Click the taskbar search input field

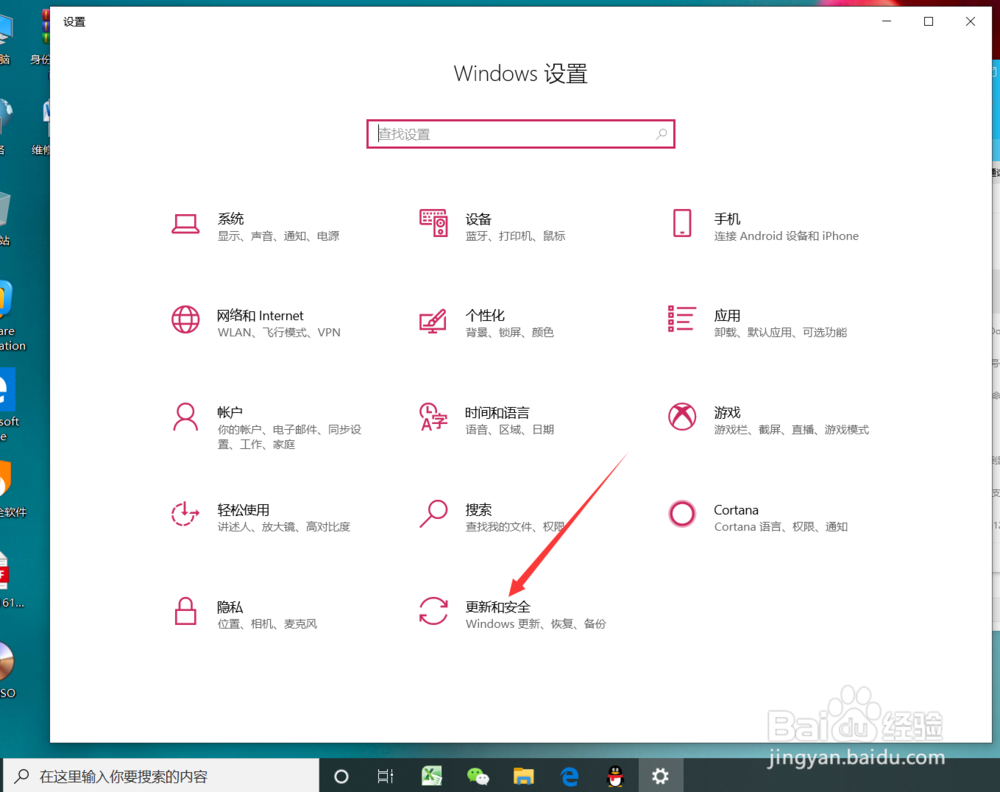pyautogui.click(x=160, y=775)
